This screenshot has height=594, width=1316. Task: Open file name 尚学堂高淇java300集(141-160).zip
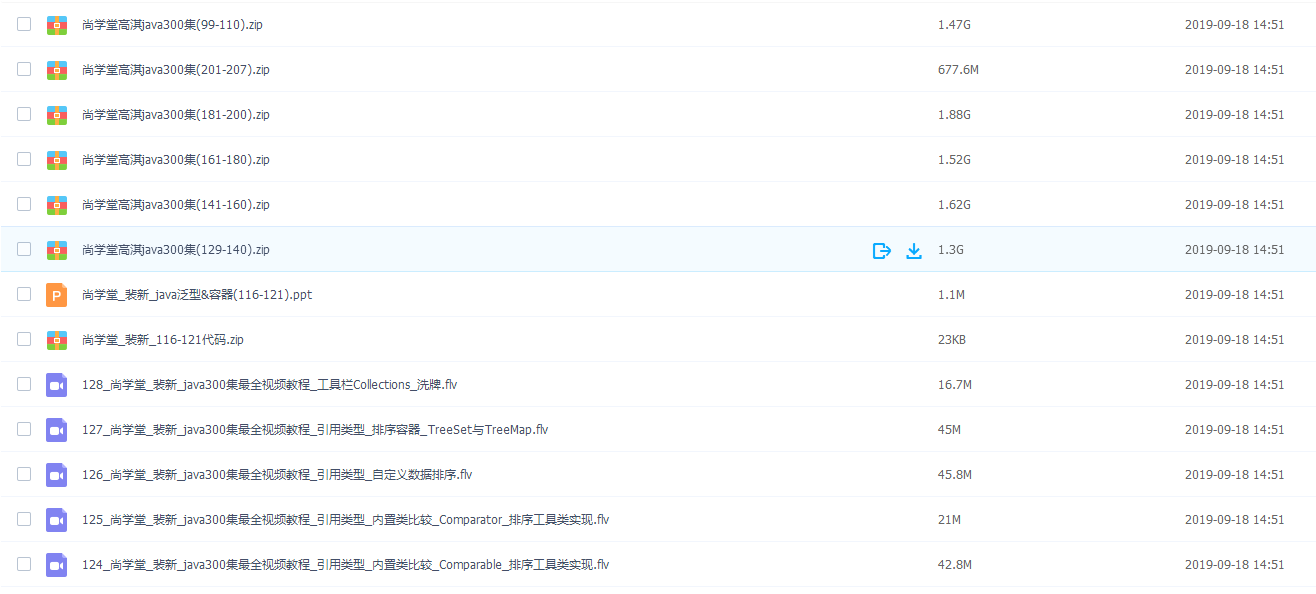click(x=176, y=205)
